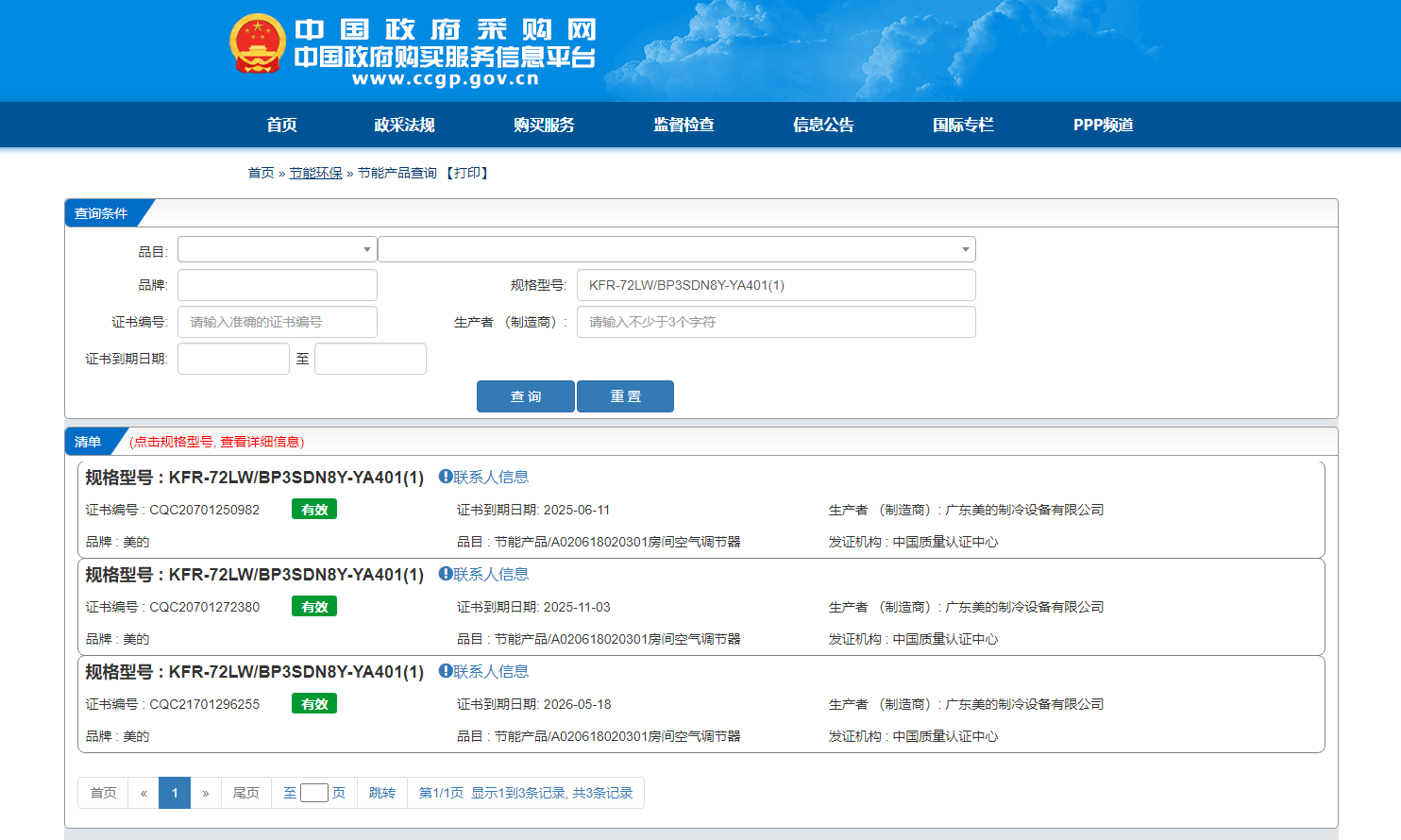Go to 首页 in the navigation bar
This screenshot has height=840, width=1401.
[x=281, y=125]
